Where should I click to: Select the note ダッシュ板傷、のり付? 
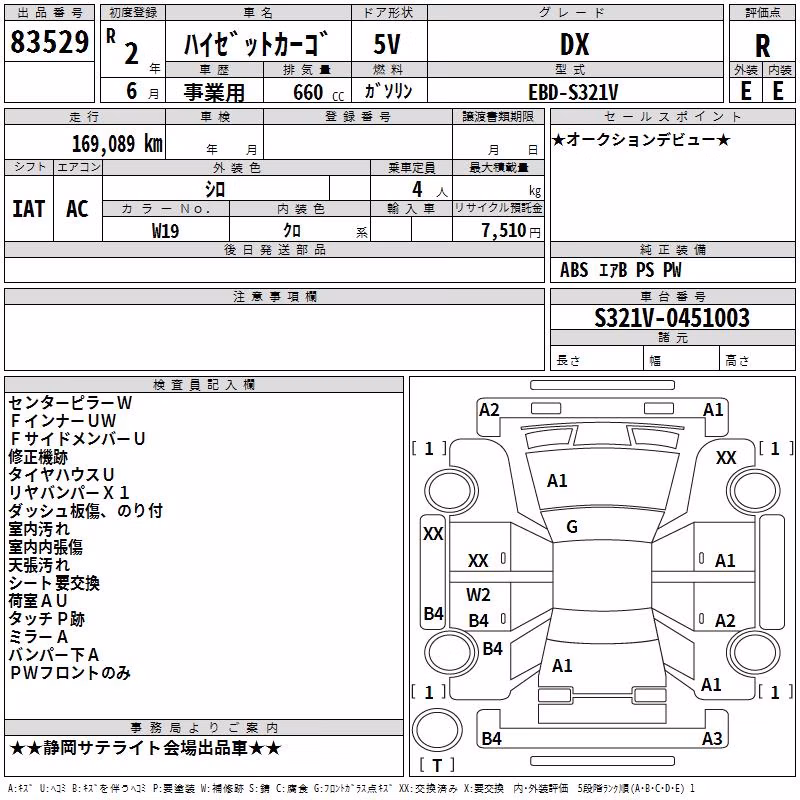tap(85, 511)
